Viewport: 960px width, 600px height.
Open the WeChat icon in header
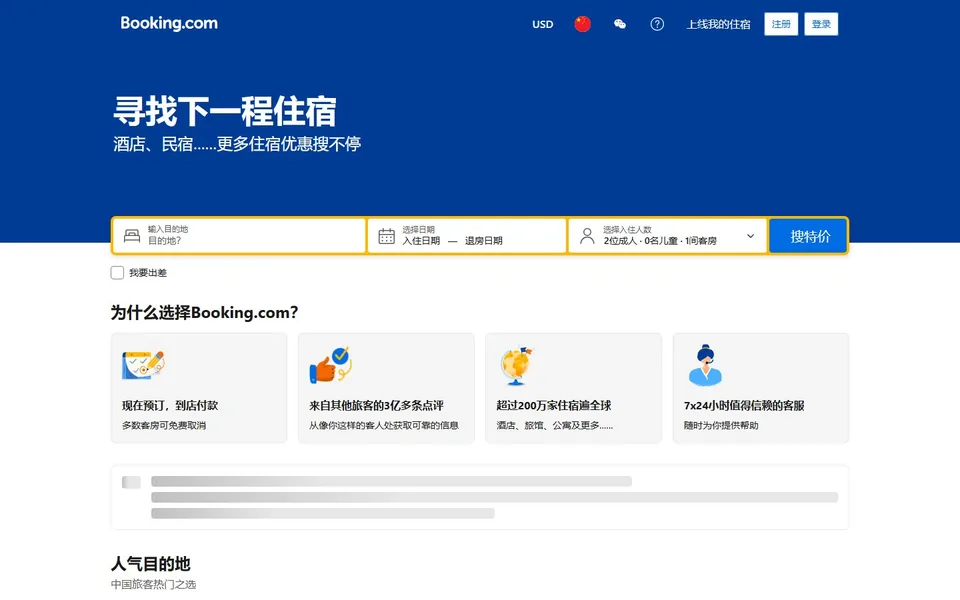tap(620, 24)
